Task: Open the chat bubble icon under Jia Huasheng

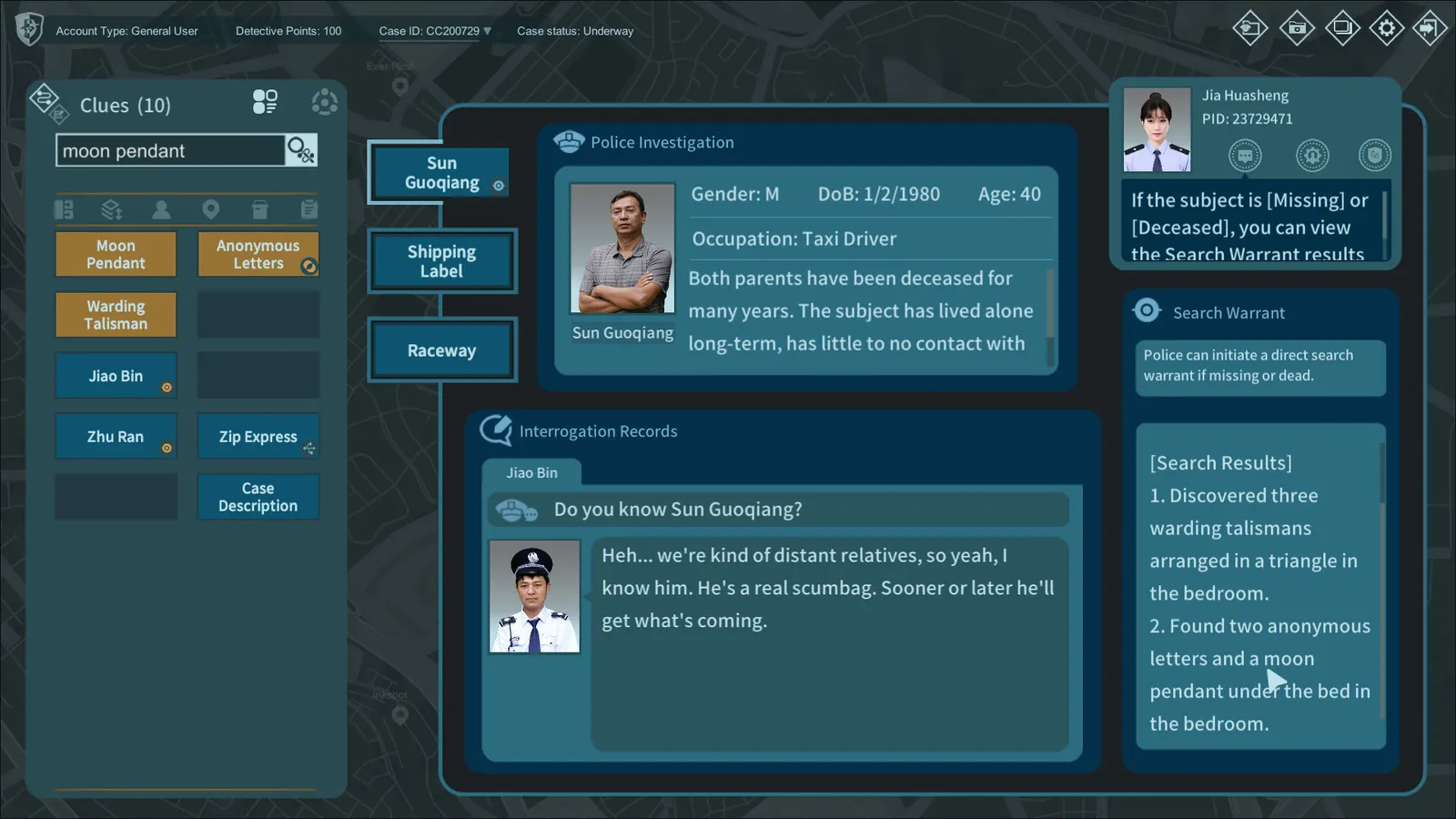Action: point(1245,156)
